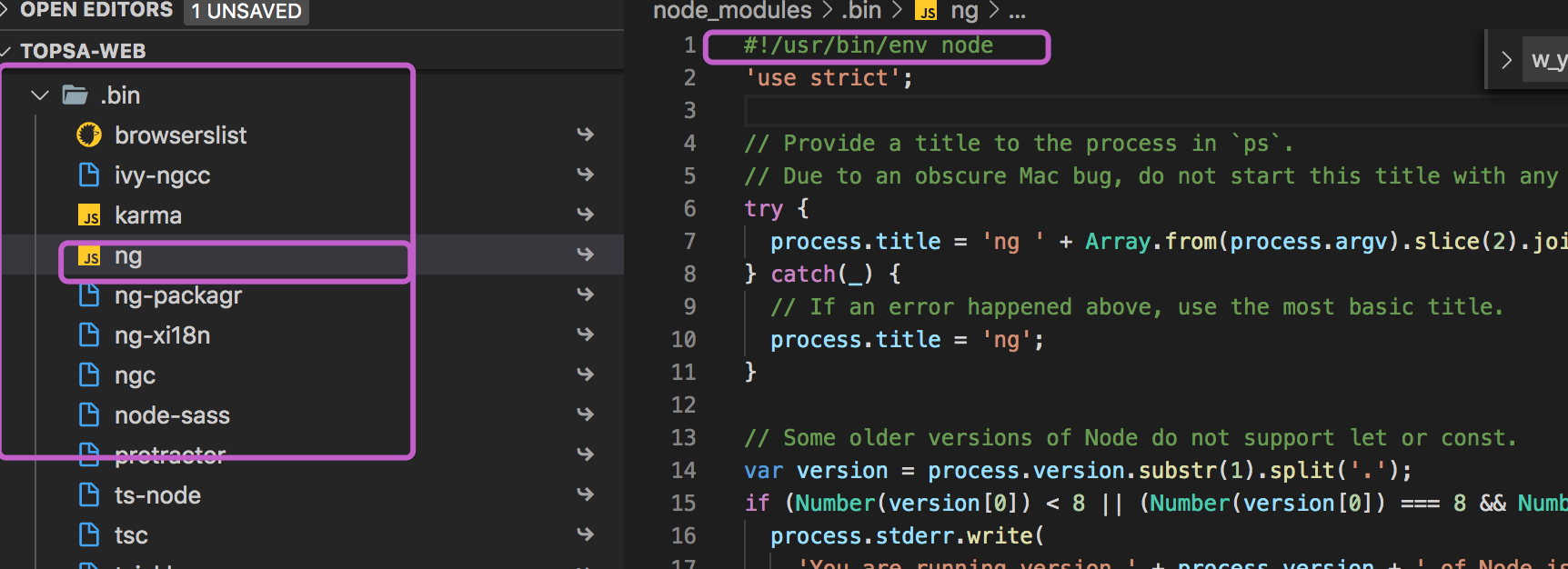Click symlink arrow on ngc row
The width and height of the screenshot is (1568, 569).
[x=585, y=374]
